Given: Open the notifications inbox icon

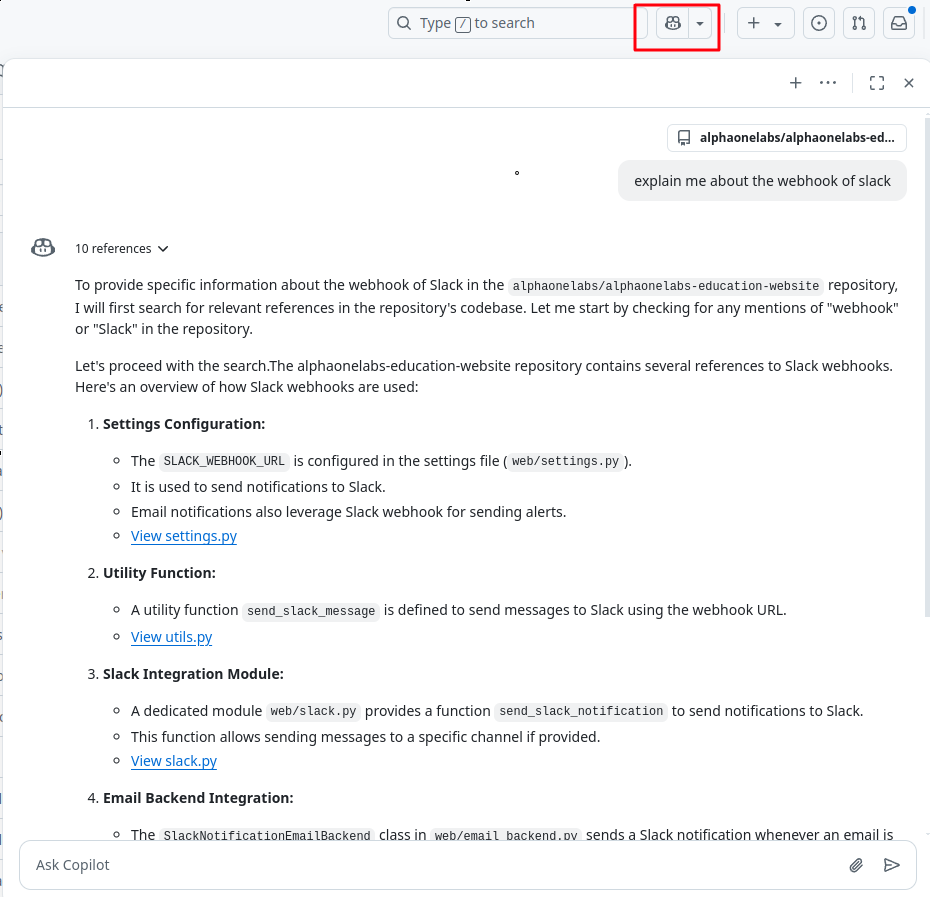Looking at the screenshot, I should (x=899, y=23).
